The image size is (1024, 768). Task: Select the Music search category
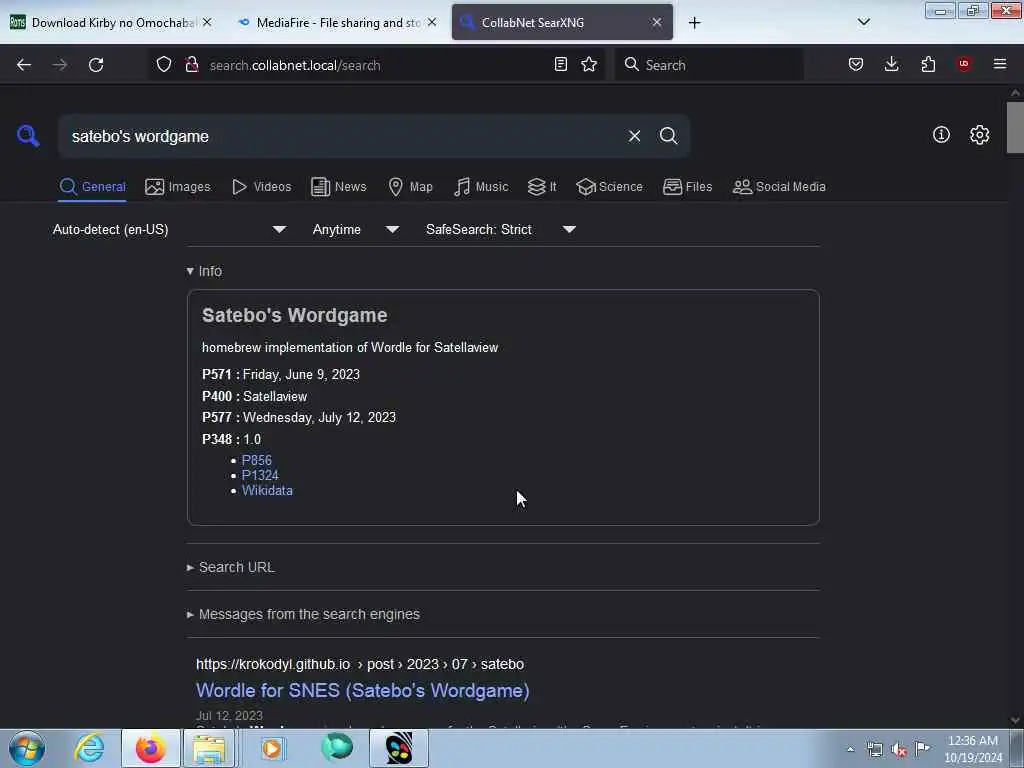[481, 187]
